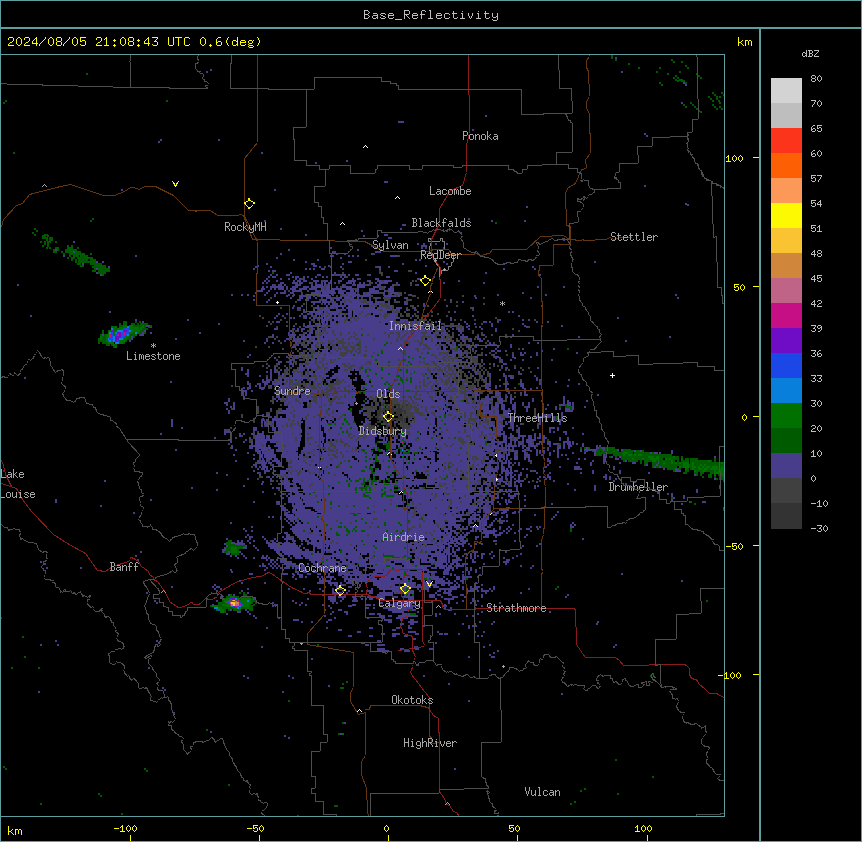Click the Strathmore town label
This screenshot has width=862, height=842.
tap(516, 608)
